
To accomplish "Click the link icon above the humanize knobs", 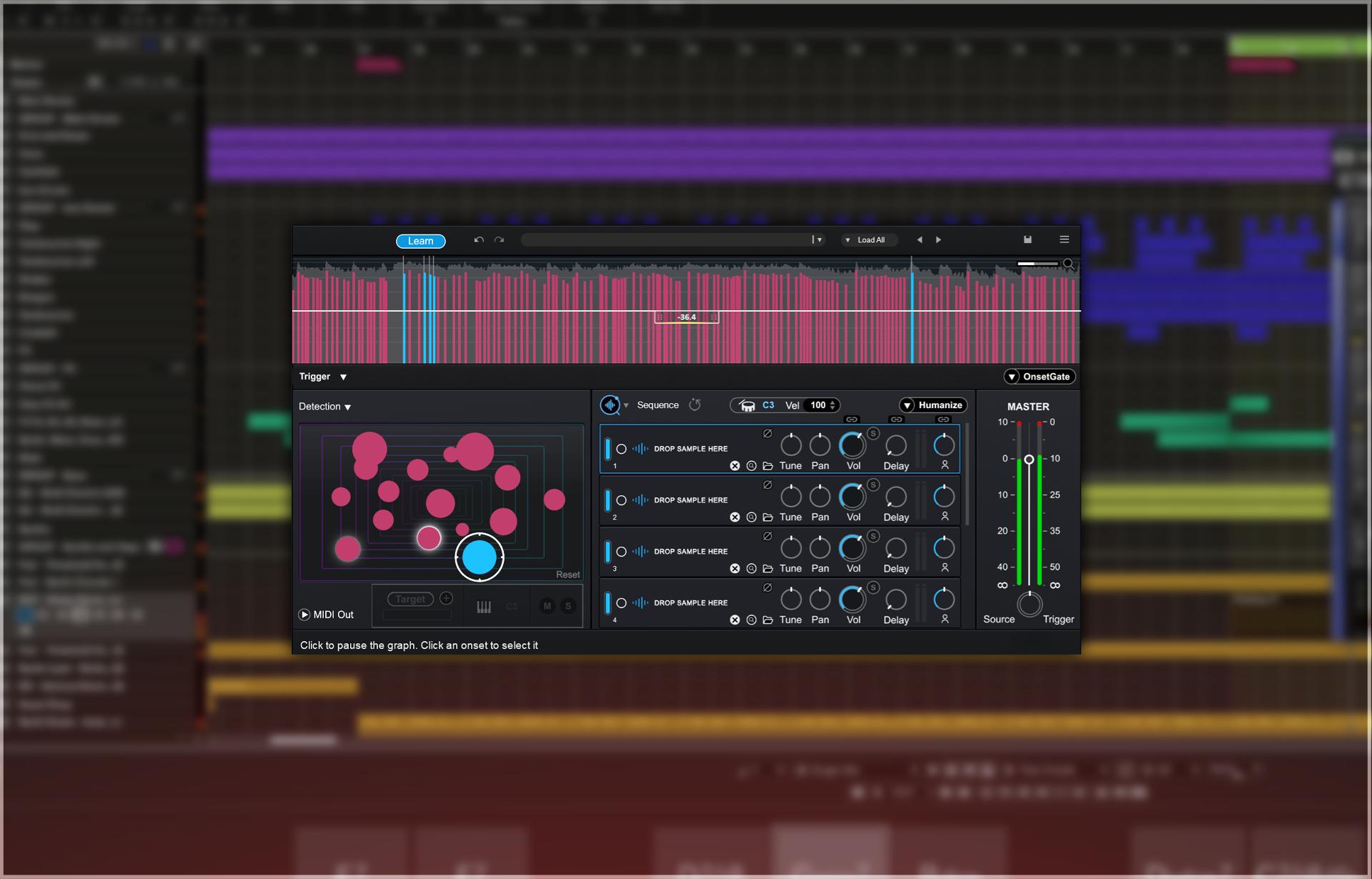I will click(943, 419).
